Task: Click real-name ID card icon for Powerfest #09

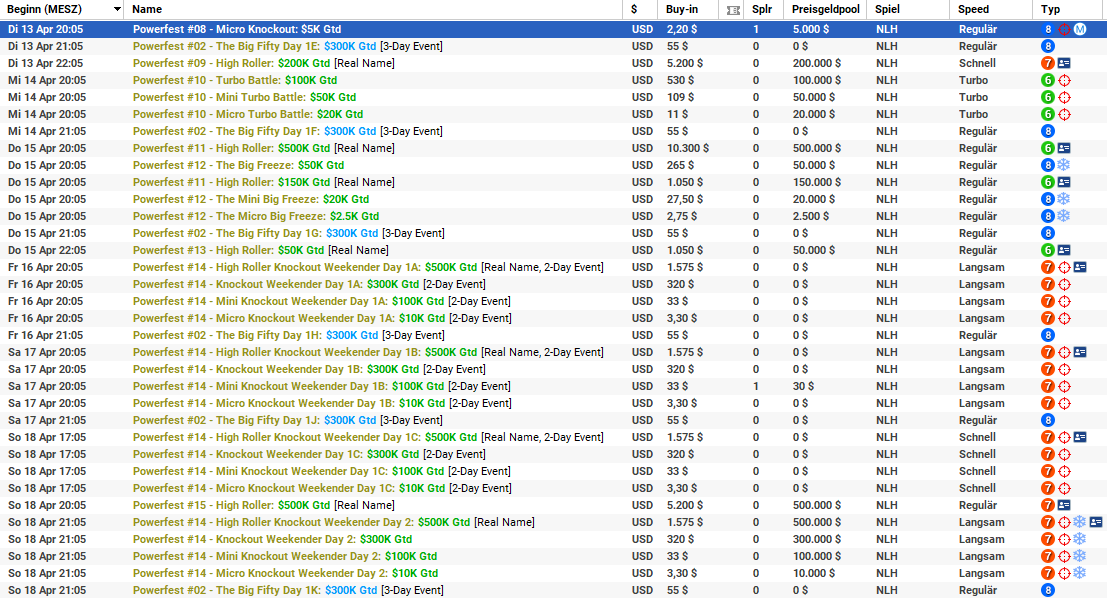Action: coord(1064,63)
